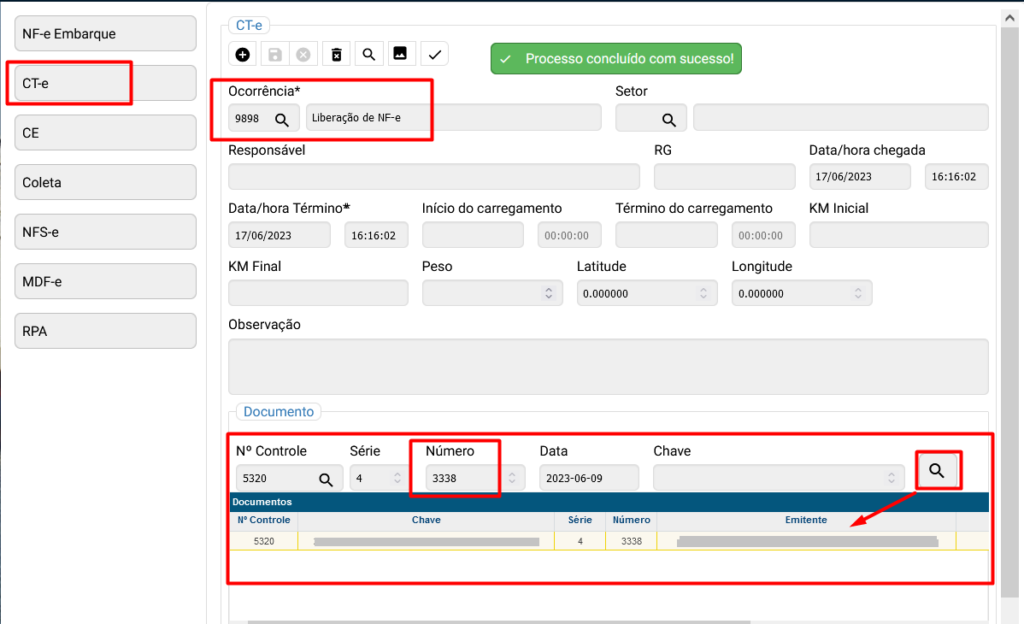Click the checkmark confirm icon in toolbar
Image resolution: width=1024 pixels, height=624 pixels.
(x=434, y=54)
